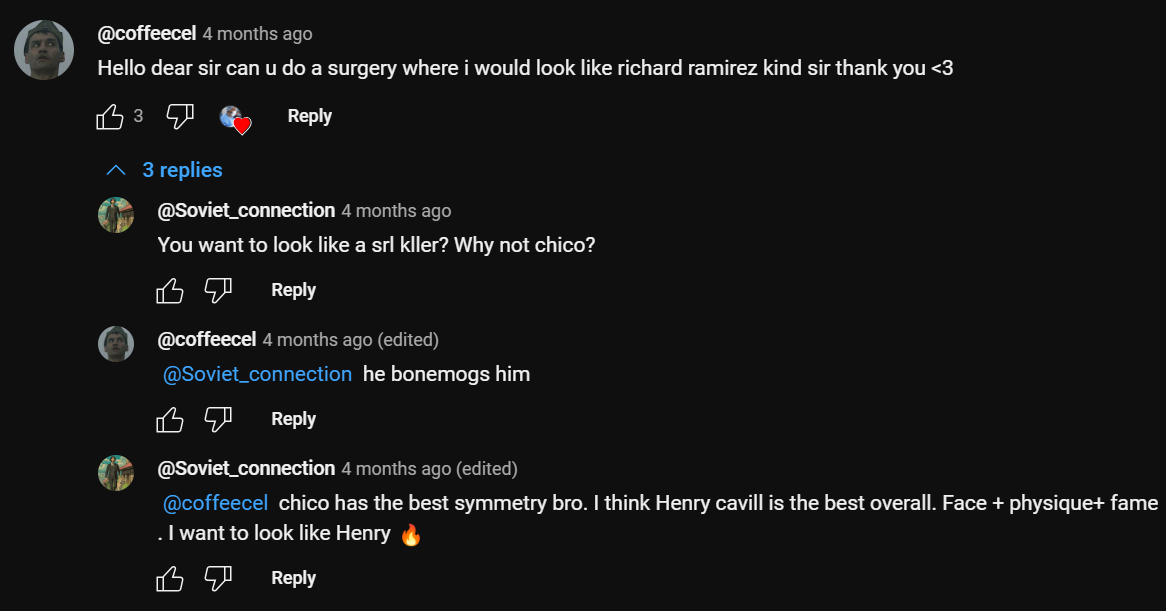The width and height of the screenshot is (1166, 611).
Task: Open @coffeecel's large profile avatar
Action: (44, 49)
